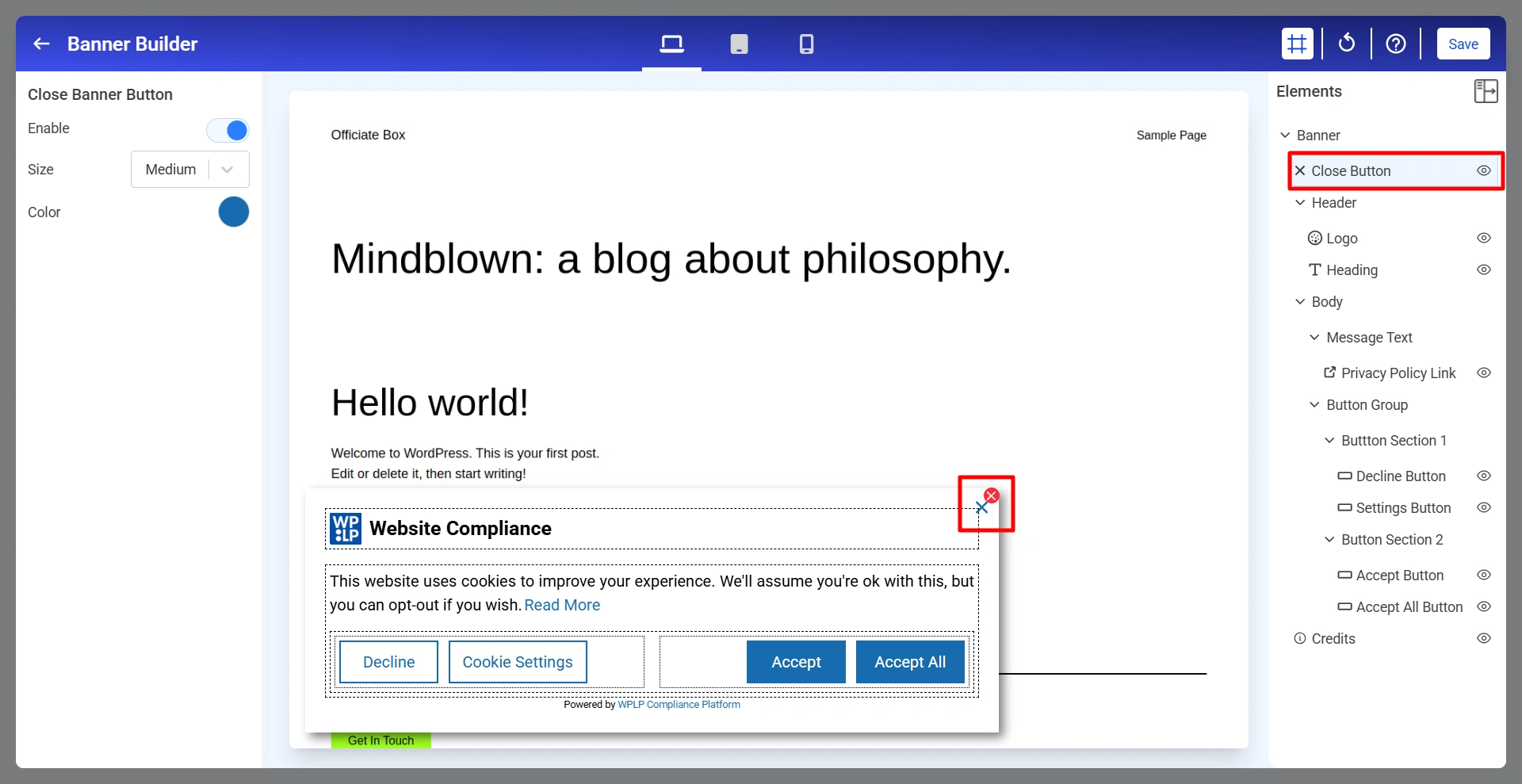Toggle visibility of Decline Button

click(1484, 476)
